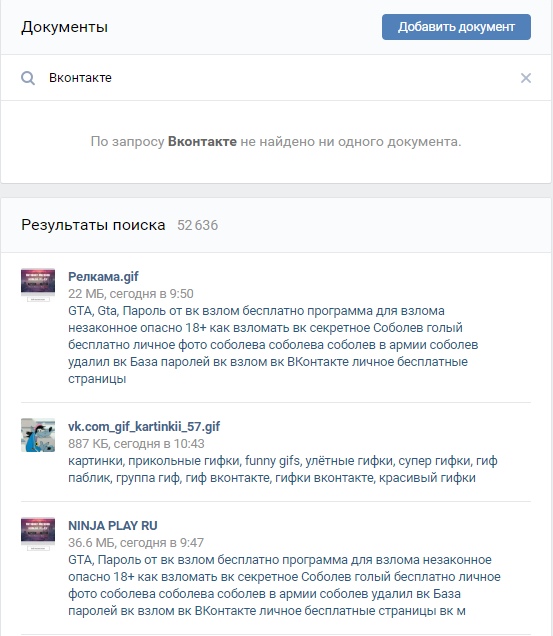Select the no-documents-found message for Вконтакте

(x=276, y=142)
